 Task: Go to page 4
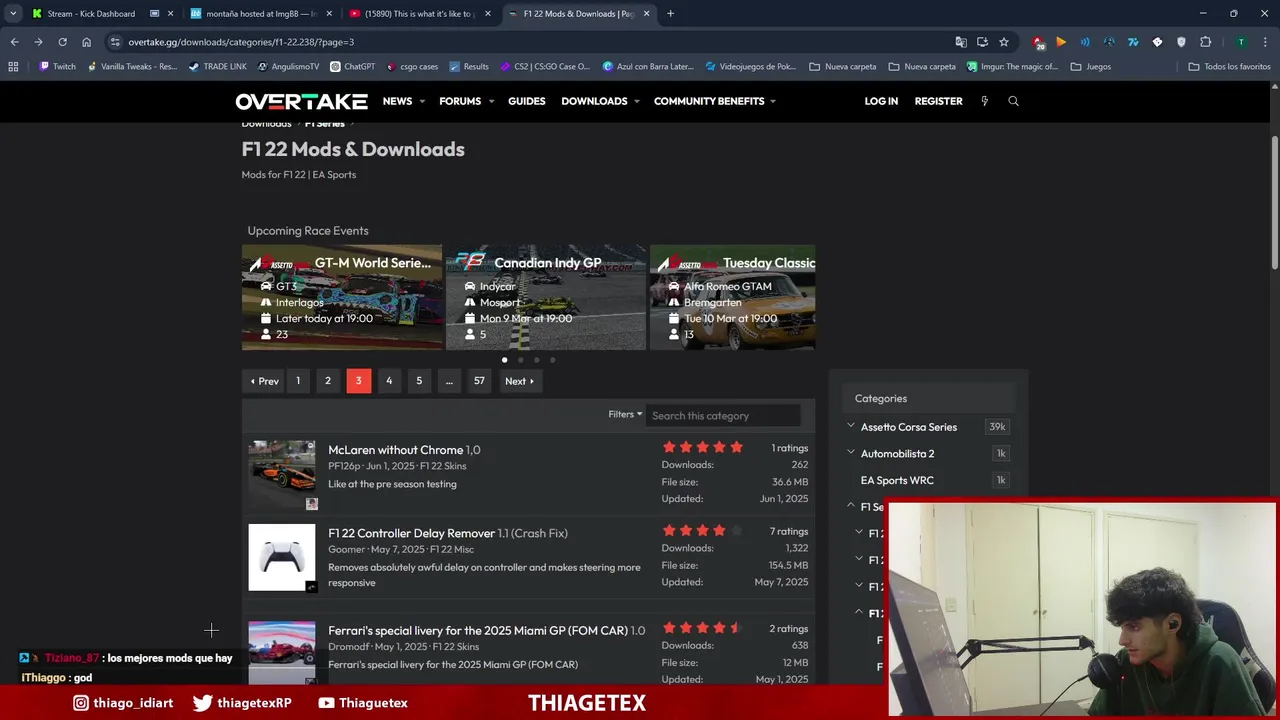pyautogui.click(x=389, y=381)
